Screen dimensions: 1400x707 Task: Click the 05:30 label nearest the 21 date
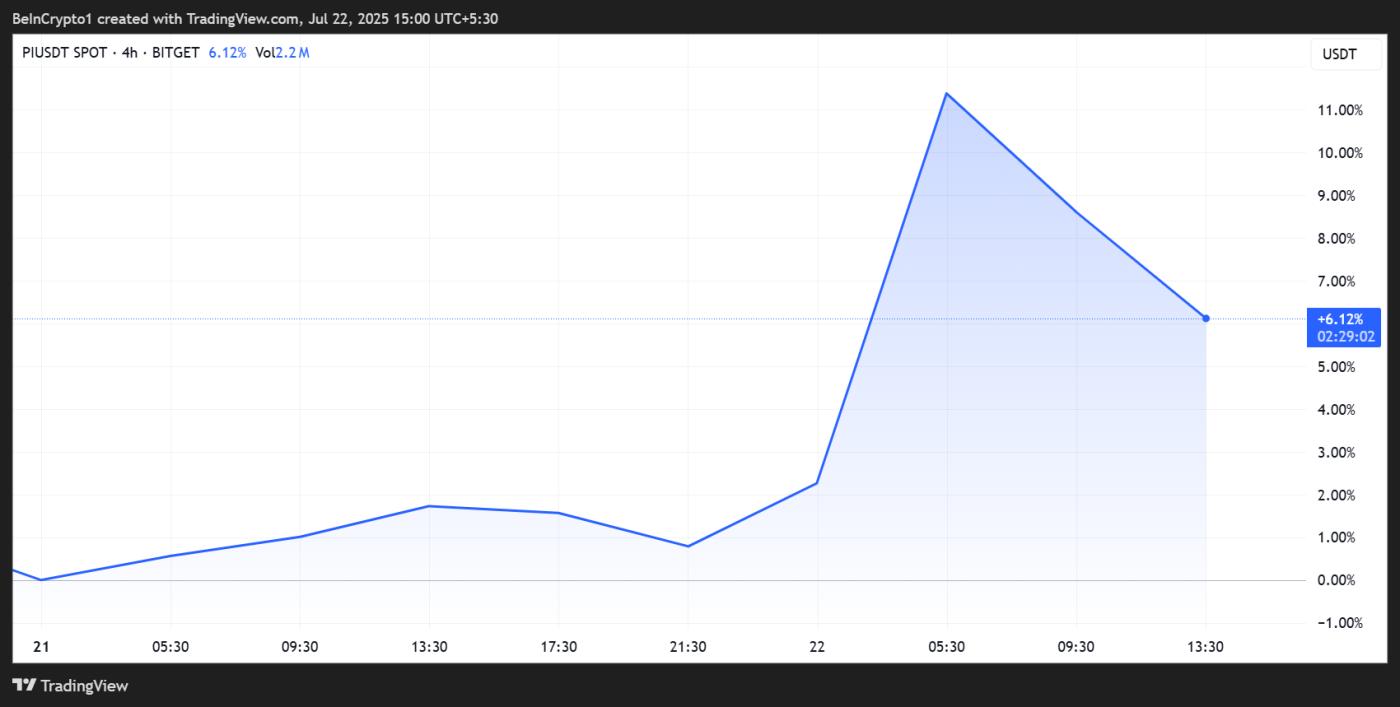coord(171,647)
